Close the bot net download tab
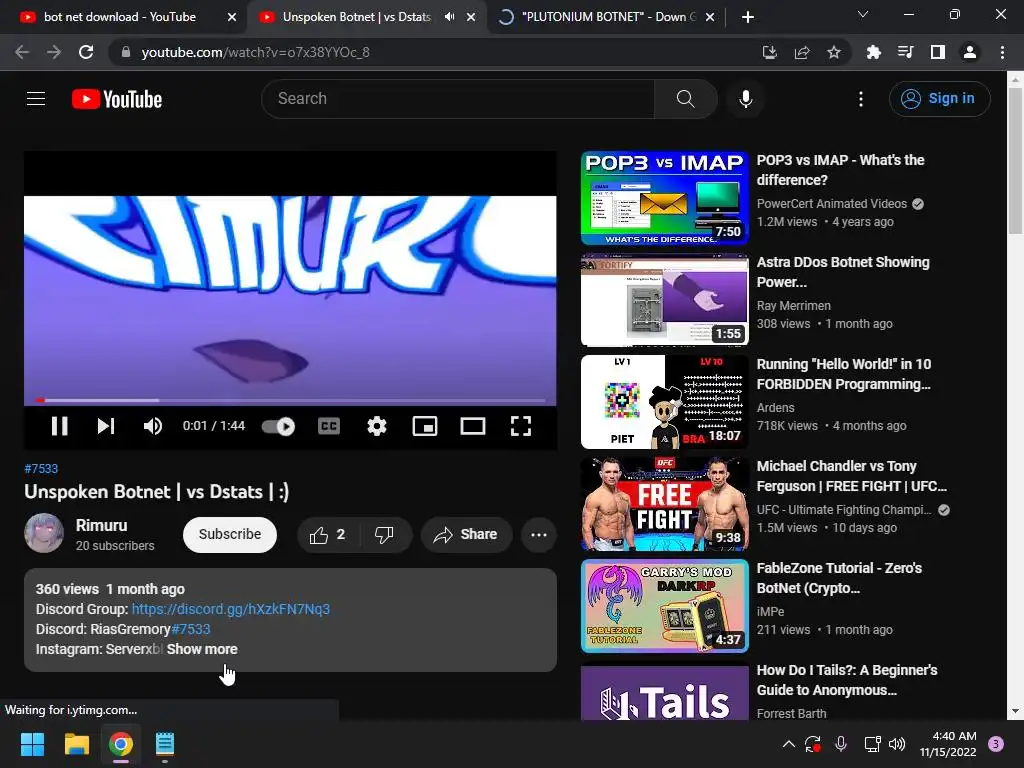Screen dimensions: 1024x768 point(231,18)
